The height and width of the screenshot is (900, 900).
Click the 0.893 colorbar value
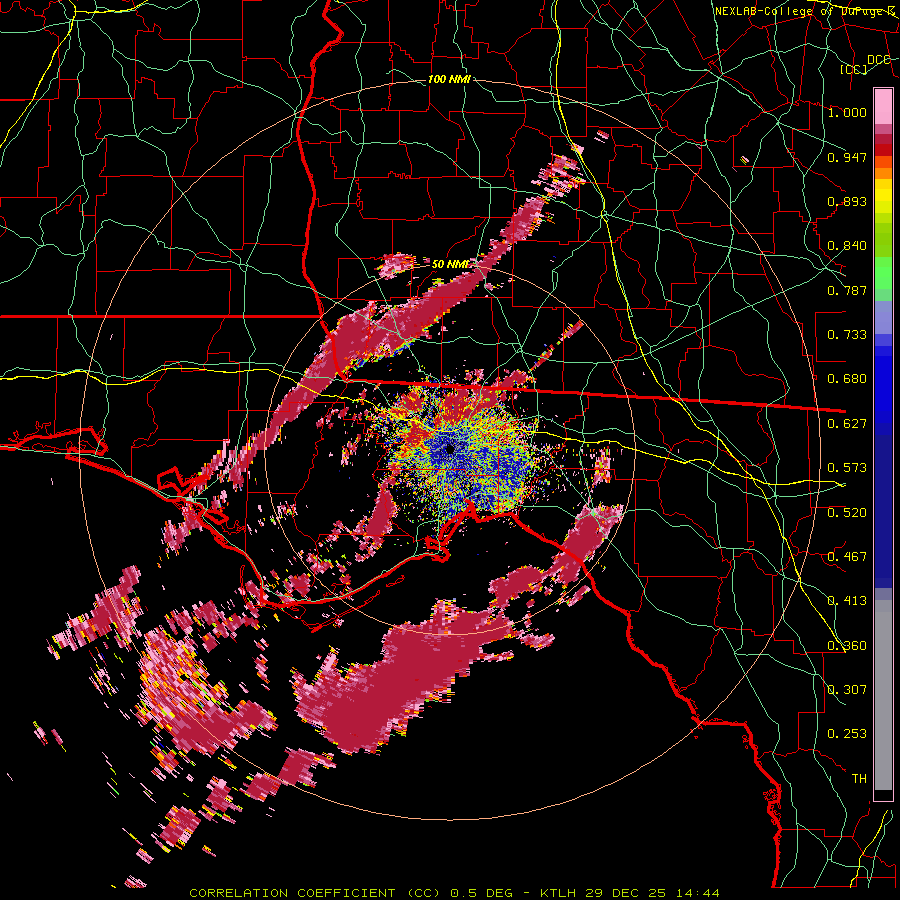(847, 201)
